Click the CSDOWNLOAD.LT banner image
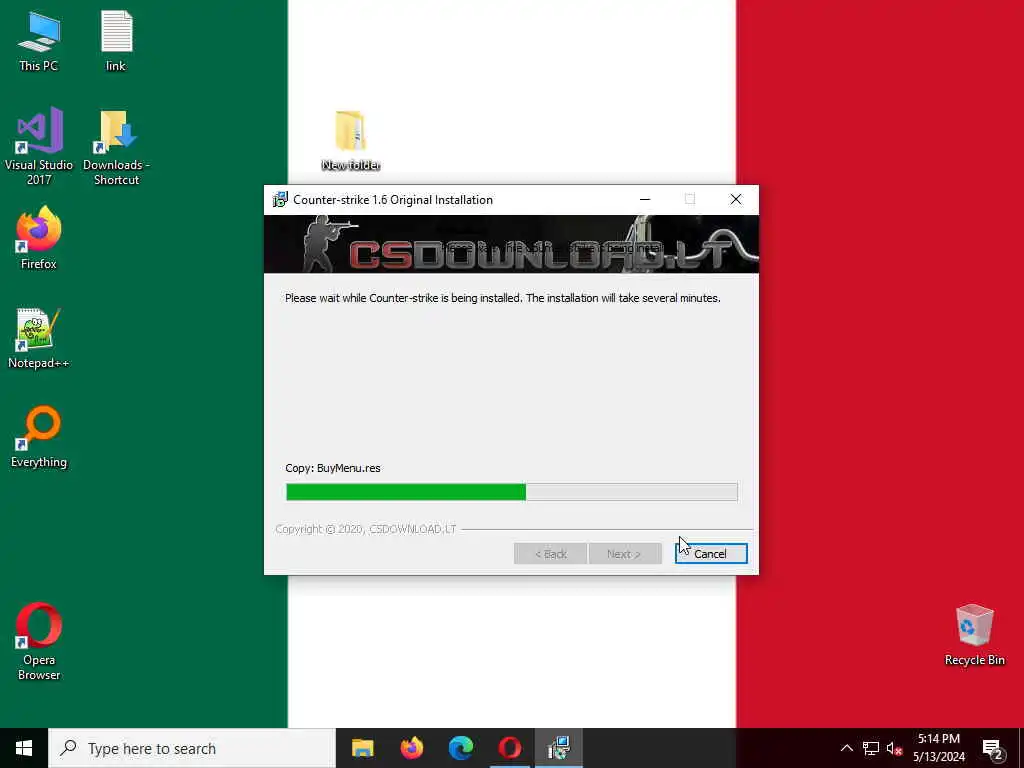The image size is (1024, 768). pyautogui.click(x=511, y=244)
